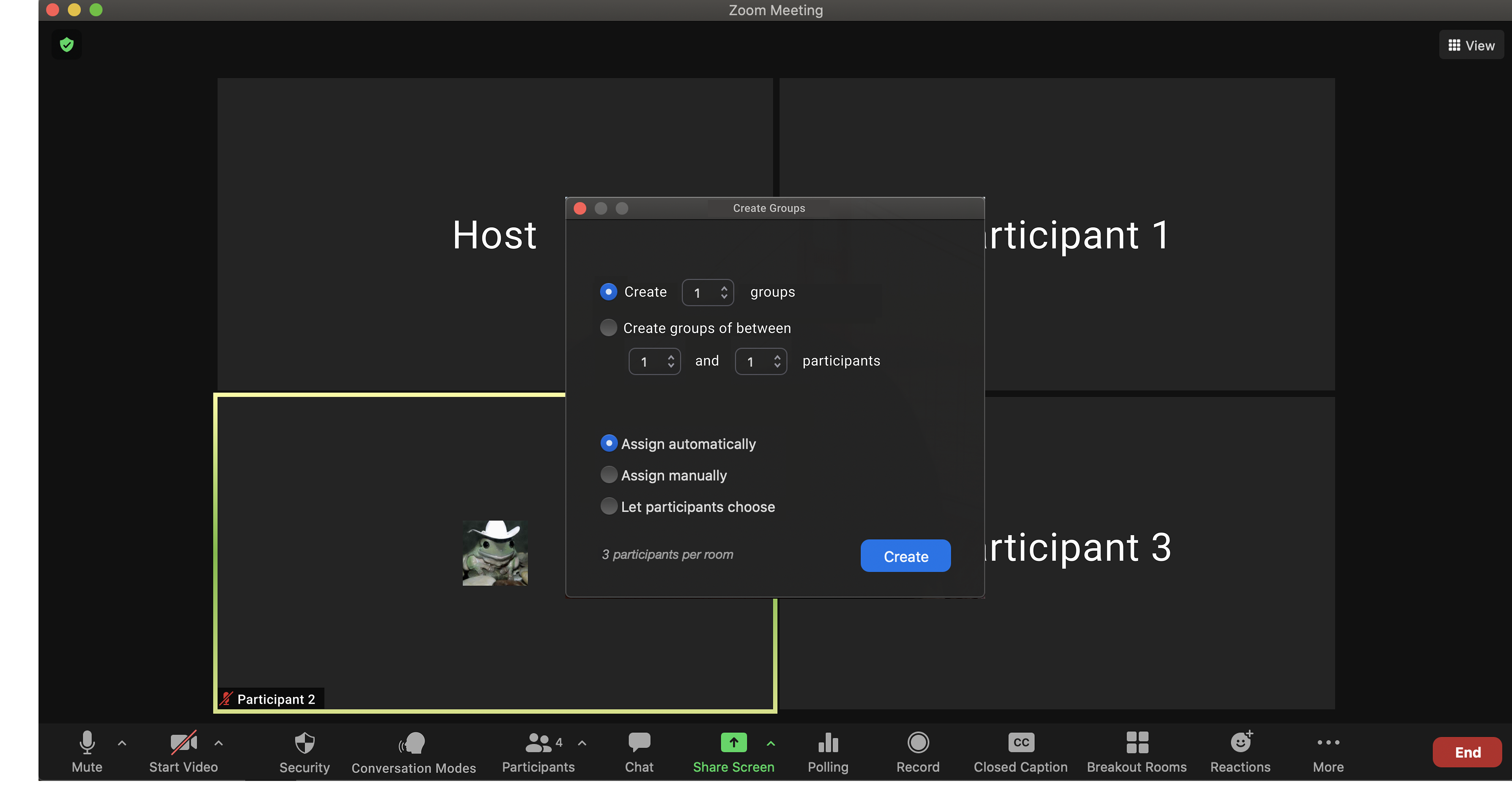Click the red End meeting button
Viewport: 1512px width, 795px height.
click(x=1467, y=752)
